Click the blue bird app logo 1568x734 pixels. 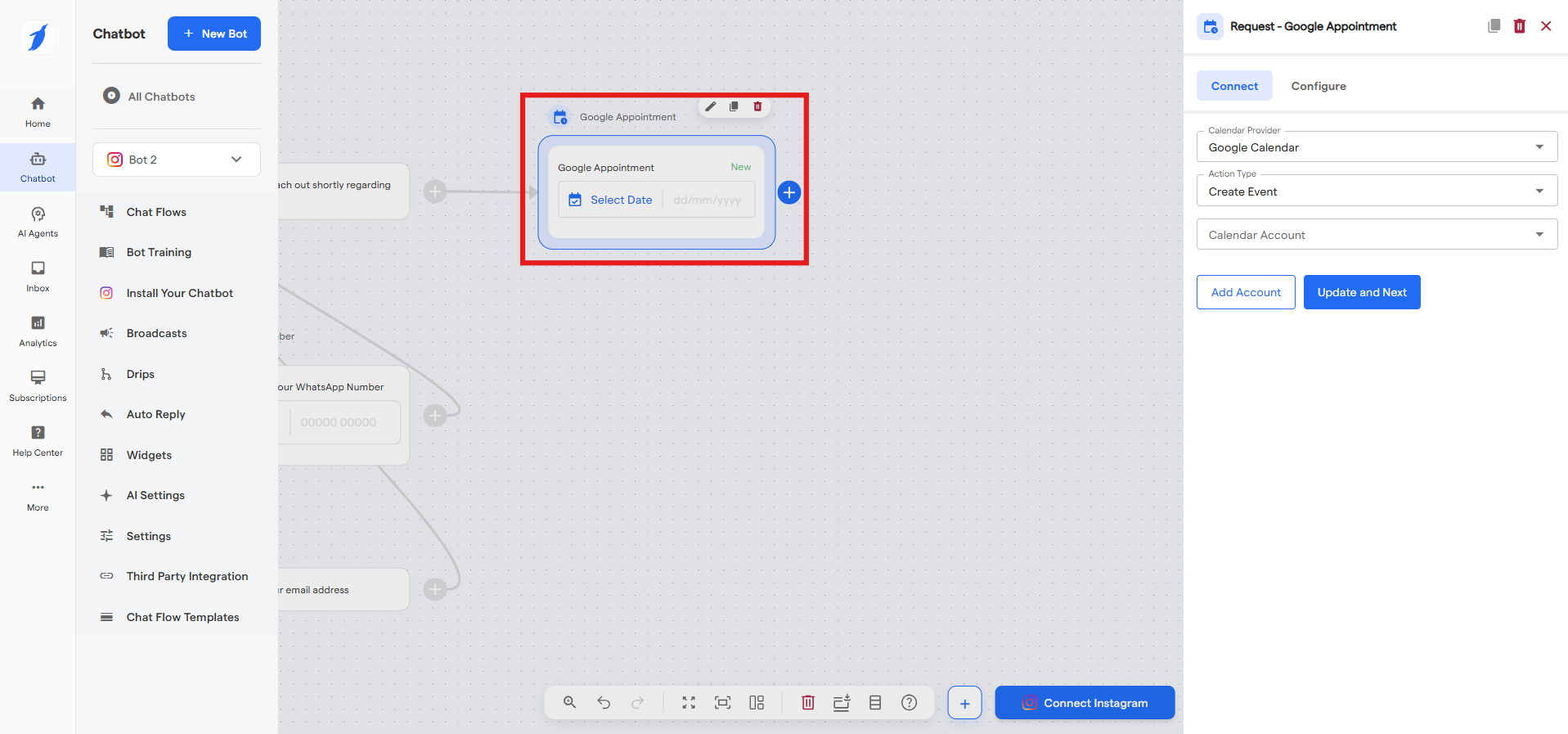point(38,37)
